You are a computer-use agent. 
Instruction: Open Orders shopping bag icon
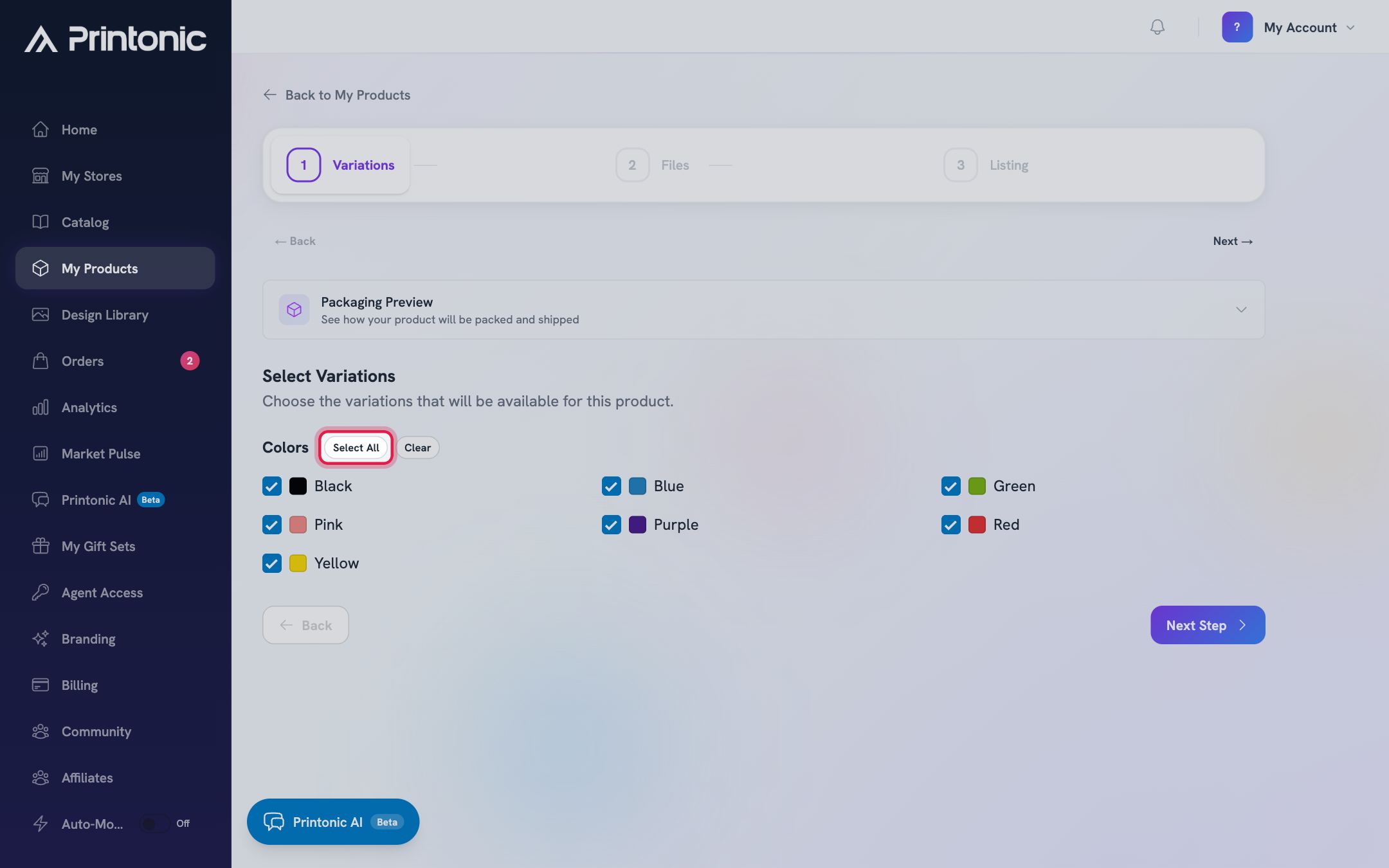click(41, 361)
